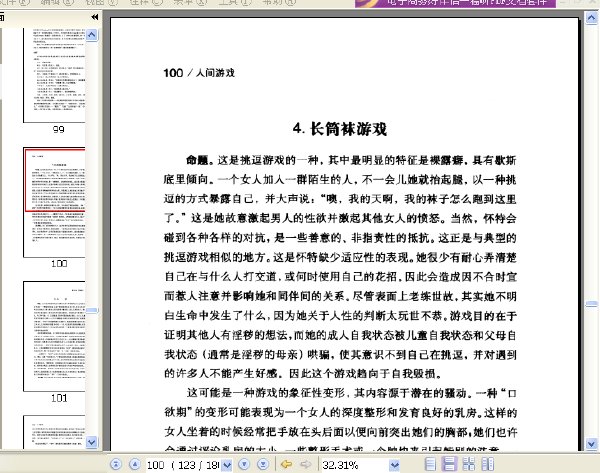Click the document scrollbar down arrow
The height and width of the screenshot is (473, 600).
[x=592, y=444]
